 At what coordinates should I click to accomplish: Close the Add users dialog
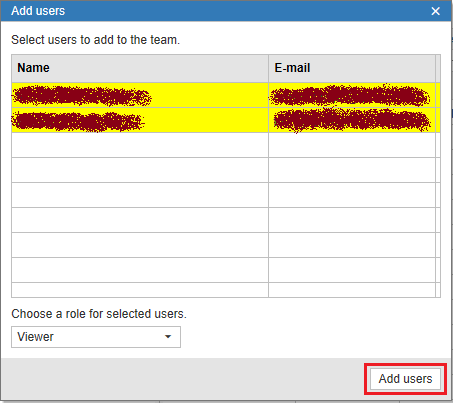pos(435,11)
